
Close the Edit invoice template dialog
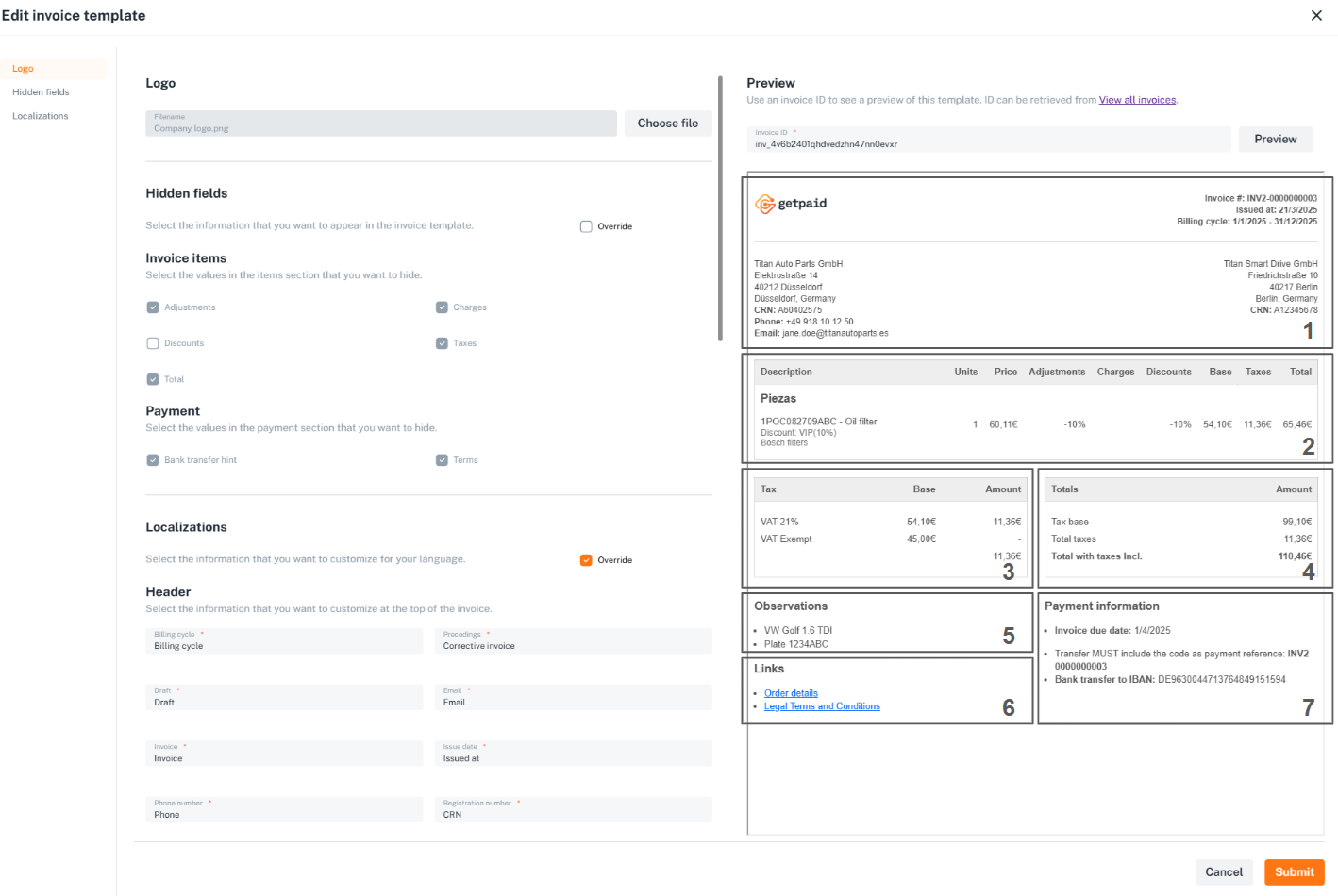point(1316,15)
